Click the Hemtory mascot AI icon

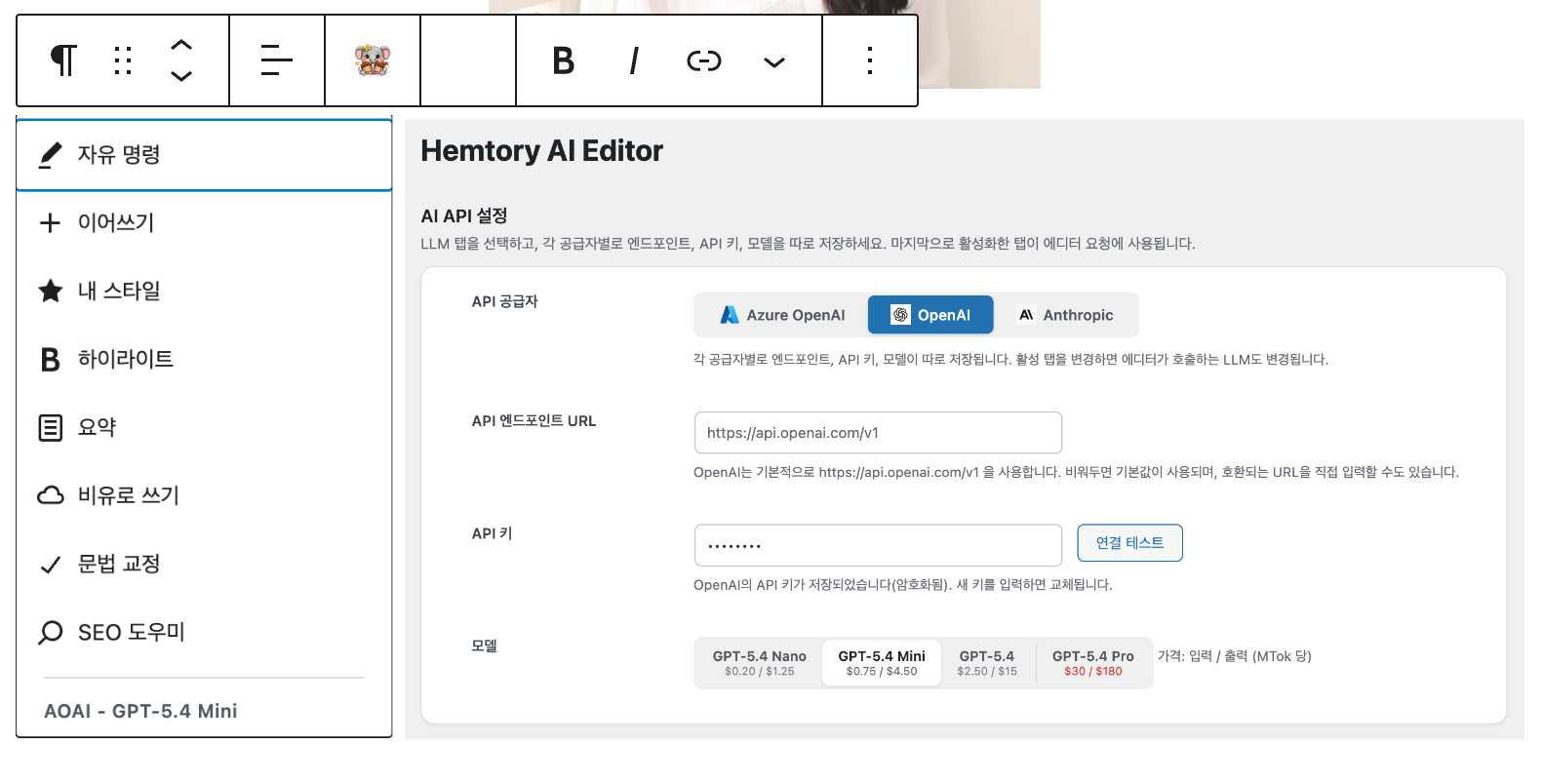(373, 60)
